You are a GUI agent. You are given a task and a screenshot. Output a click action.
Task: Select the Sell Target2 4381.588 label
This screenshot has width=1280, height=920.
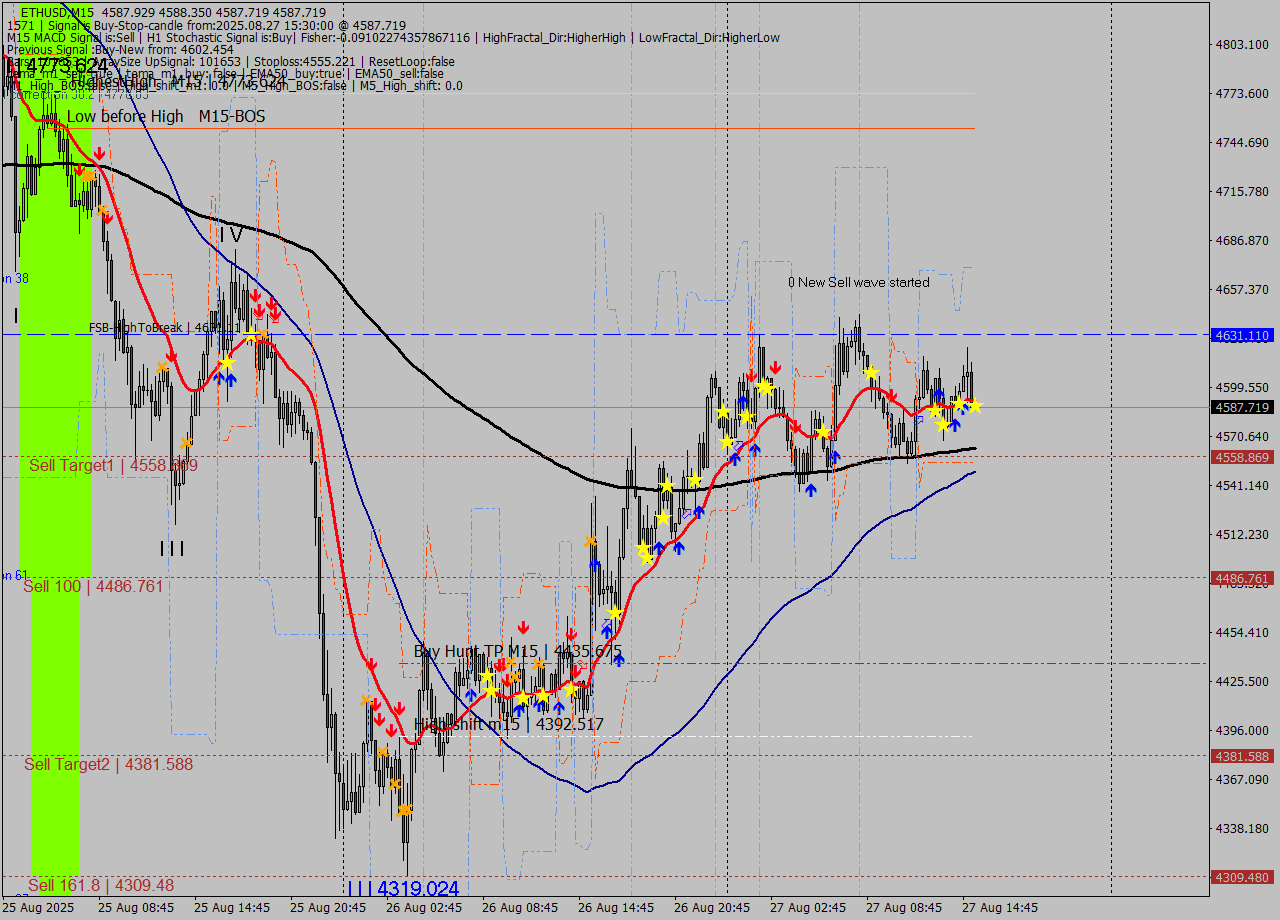pyautogui.click(x=109, y=765)
